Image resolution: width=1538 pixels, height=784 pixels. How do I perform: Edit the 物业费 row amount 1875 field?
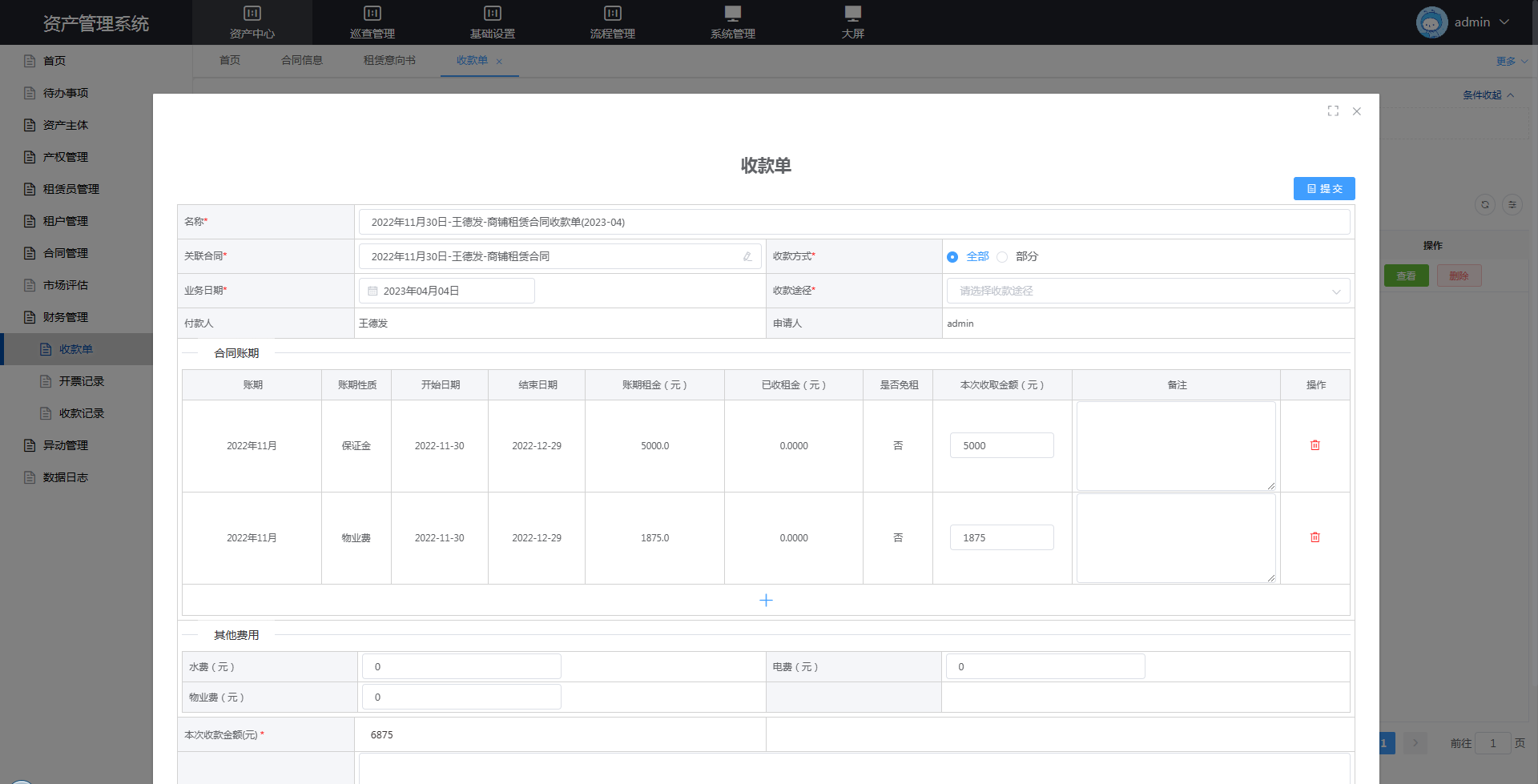1001,537
